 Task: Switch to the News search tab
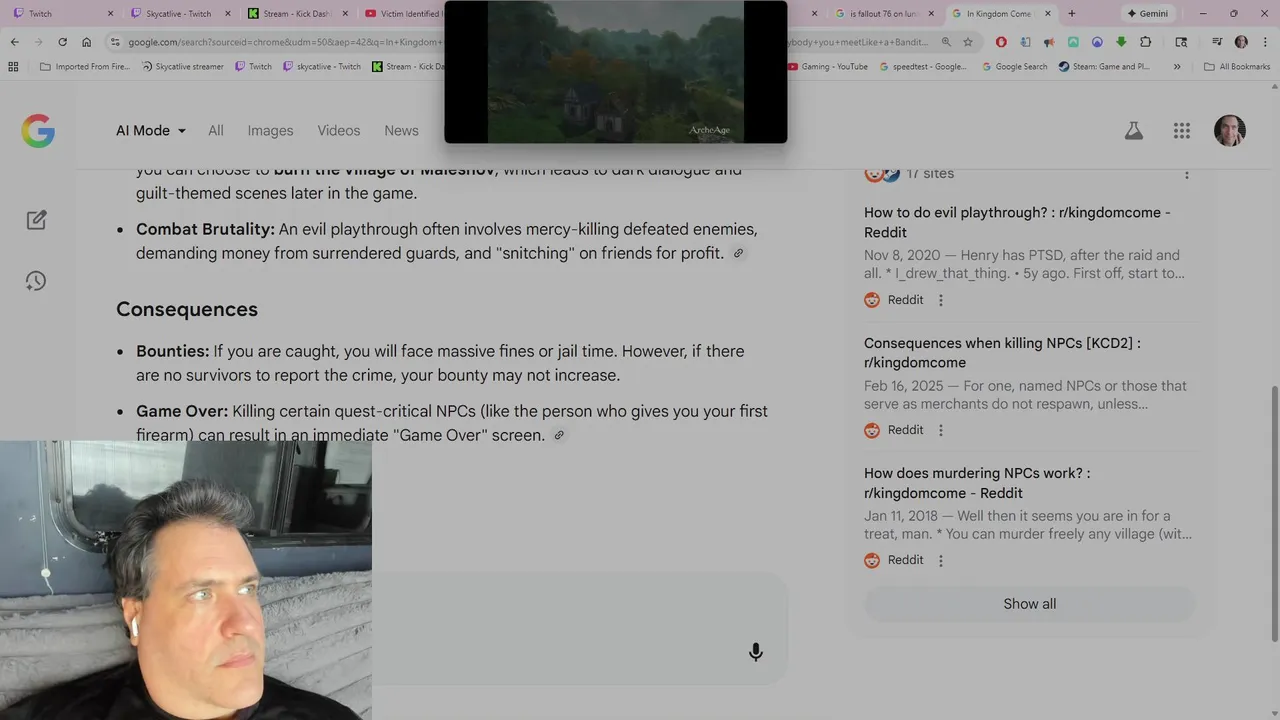point(401,131)
